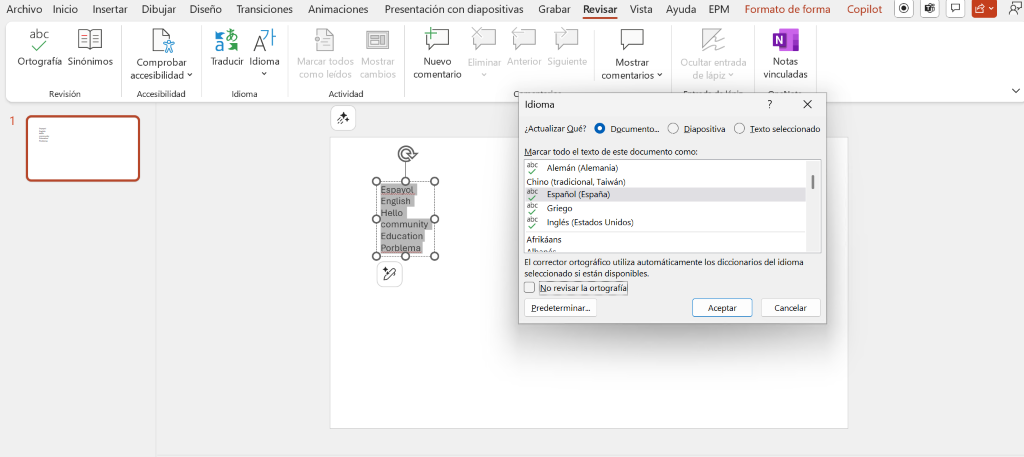Expand Ocultar entrada de lápiz dropdown
This screenshot has height=457, width=1024.
731,75
